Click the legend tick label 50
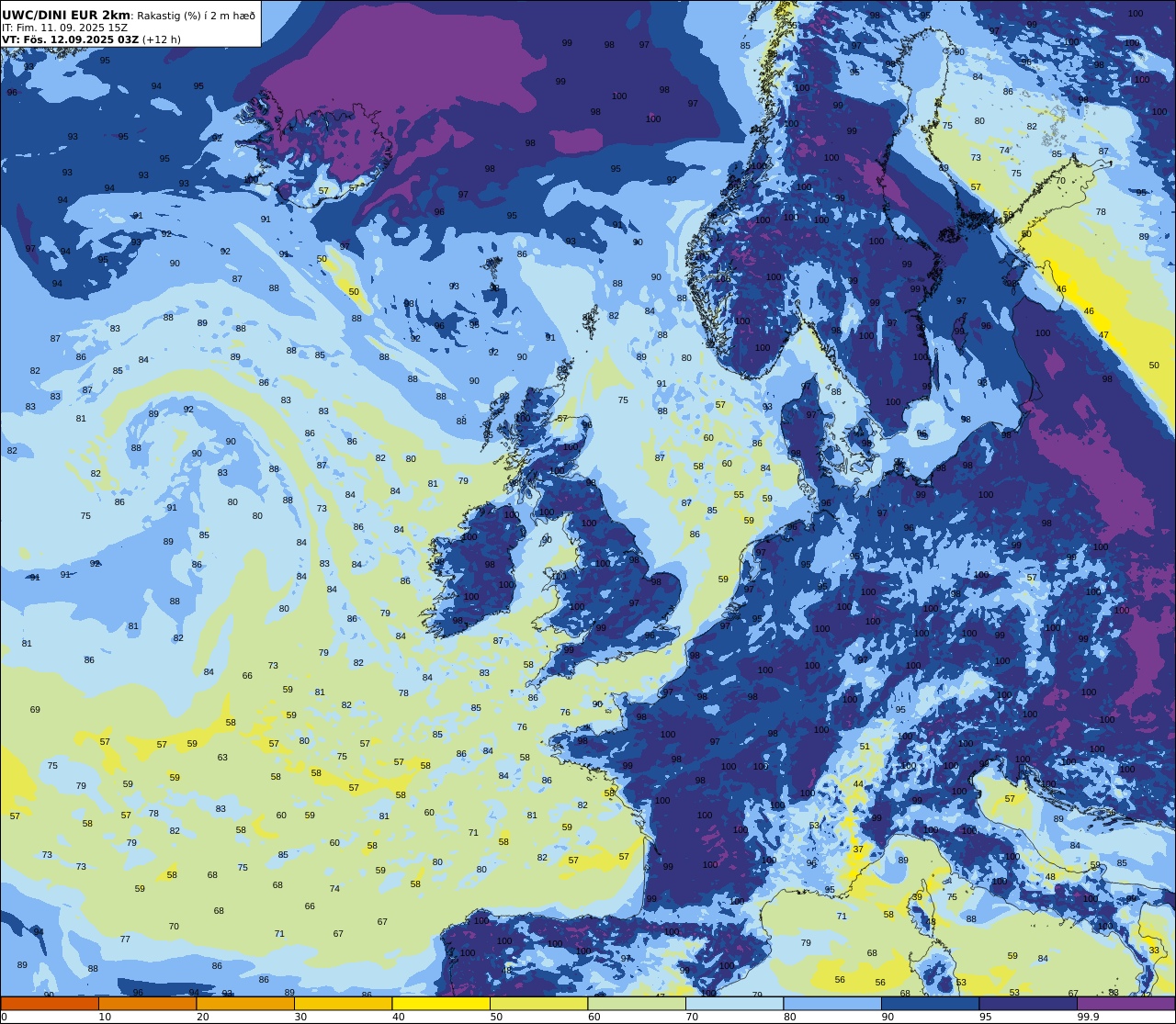Viewport: 1176px width, 1024px height. pos(496,1017)
